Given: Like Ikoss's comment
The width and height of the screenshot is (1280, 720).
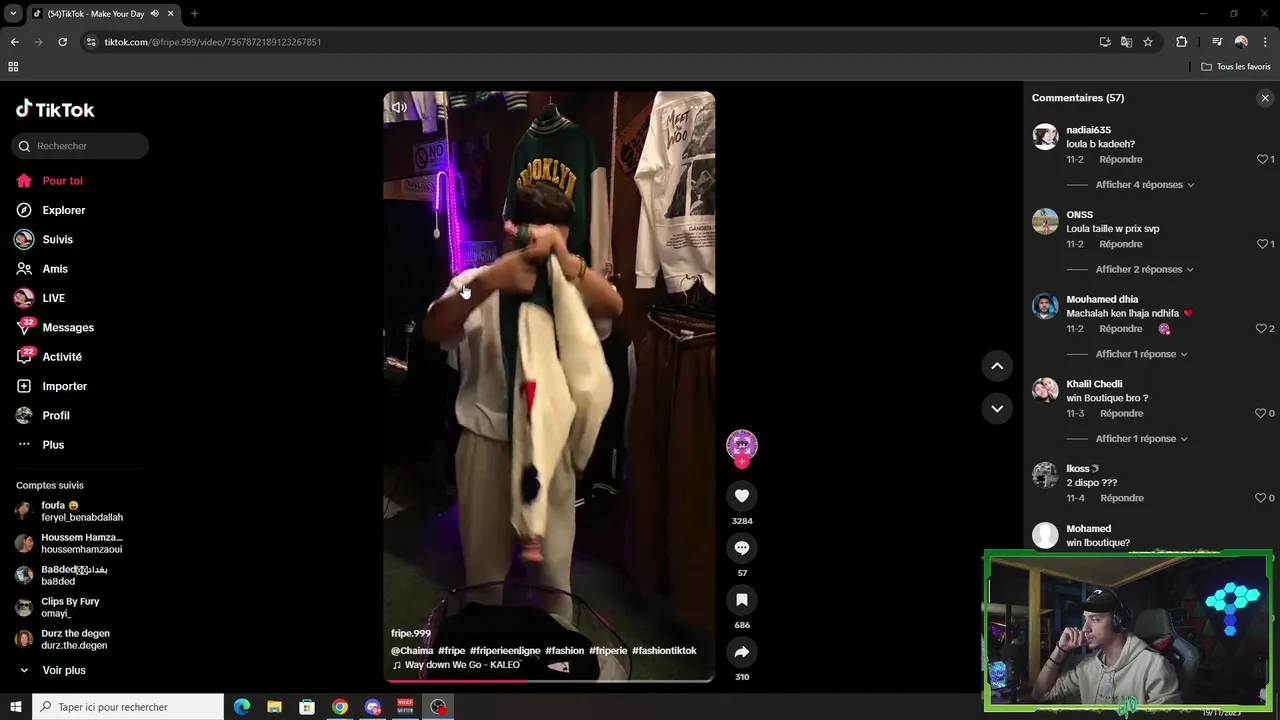Looking at the screenshot, I should pyautogui.click(x=1261, y=498).
